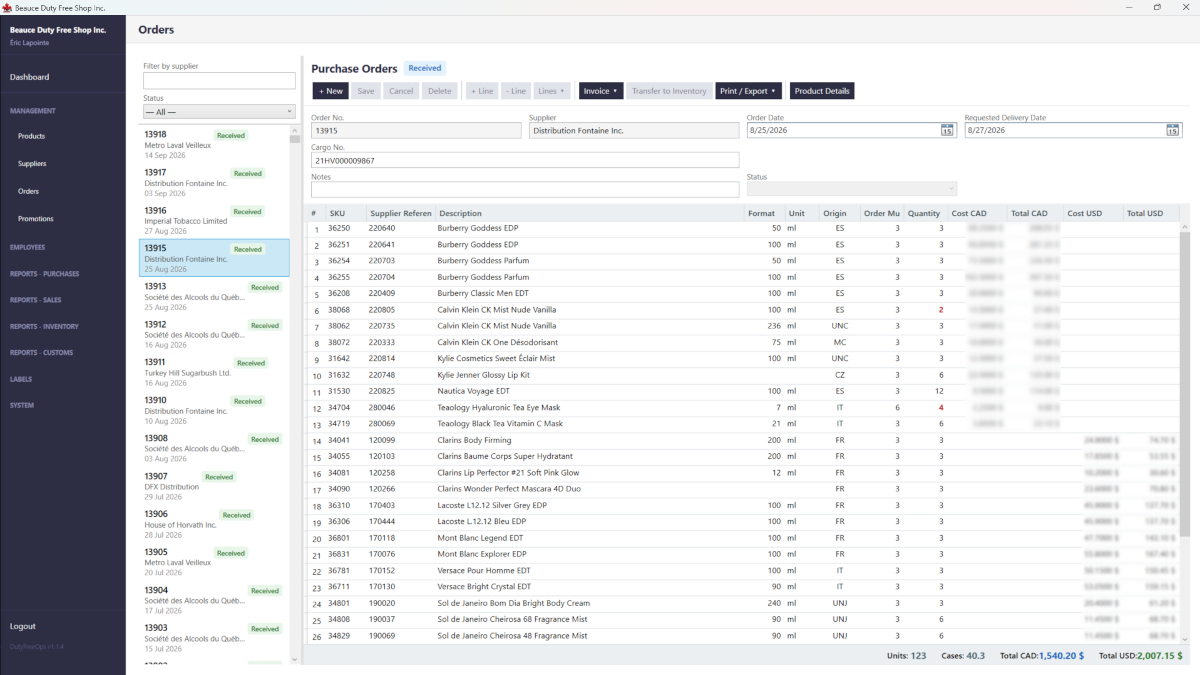Expand the REPORTS - INVENTORY section
Screen dimensions: 1200x675
pos(44,326)
